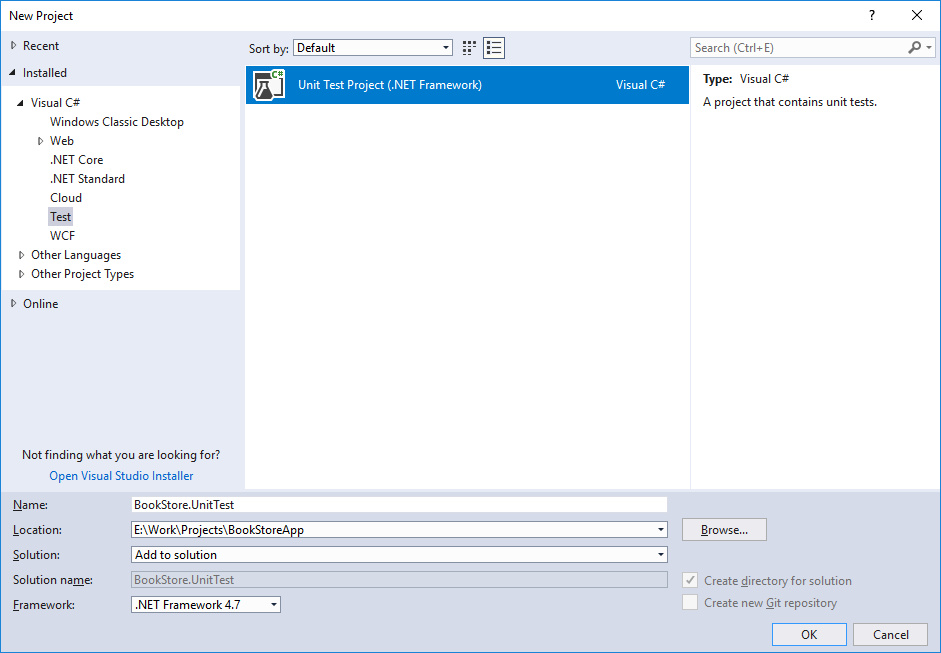Select the Cloud category

pos(66,198)
